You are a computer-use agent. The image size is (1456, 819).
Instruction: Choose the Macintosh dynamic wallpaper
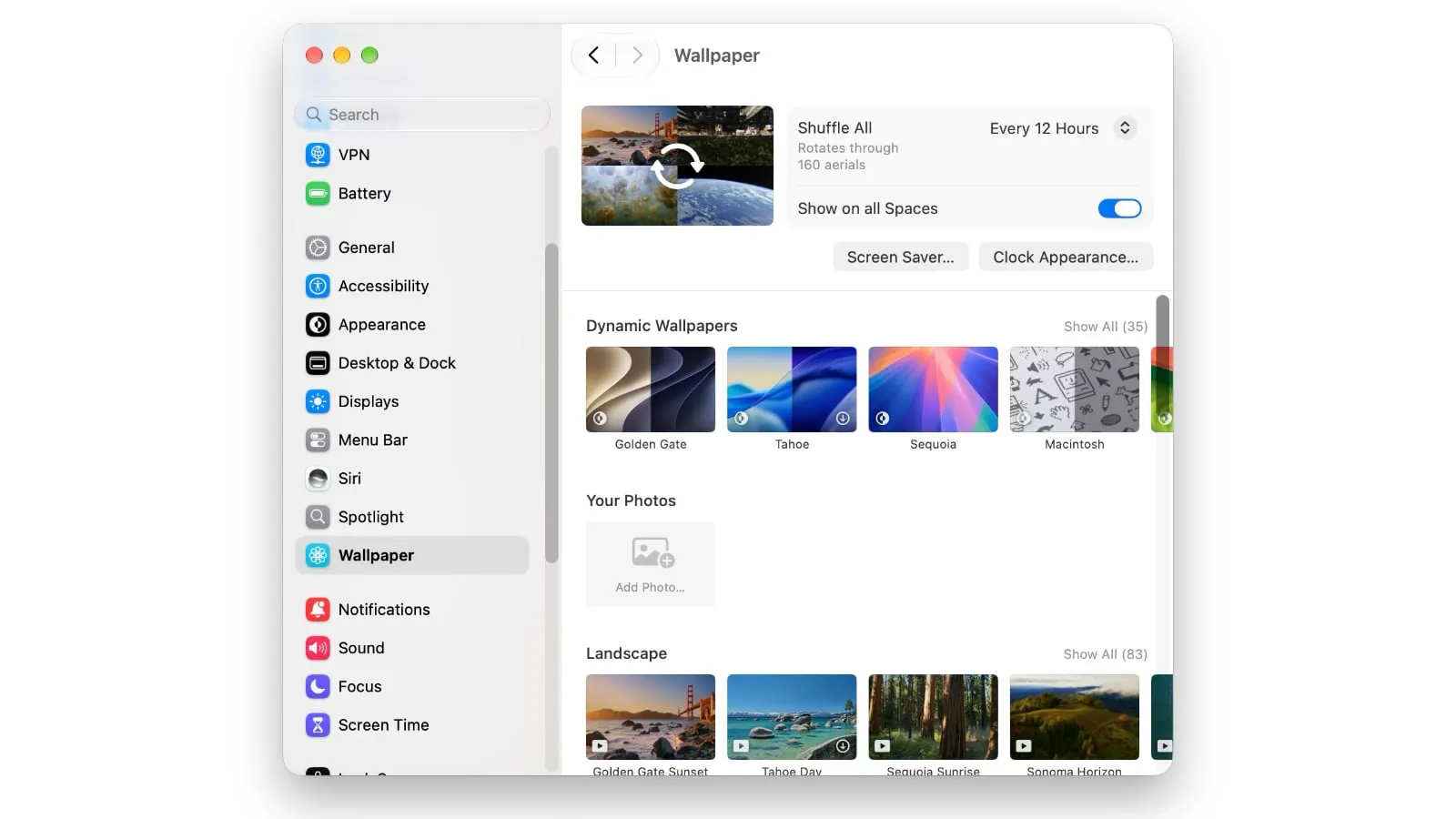1075,389
